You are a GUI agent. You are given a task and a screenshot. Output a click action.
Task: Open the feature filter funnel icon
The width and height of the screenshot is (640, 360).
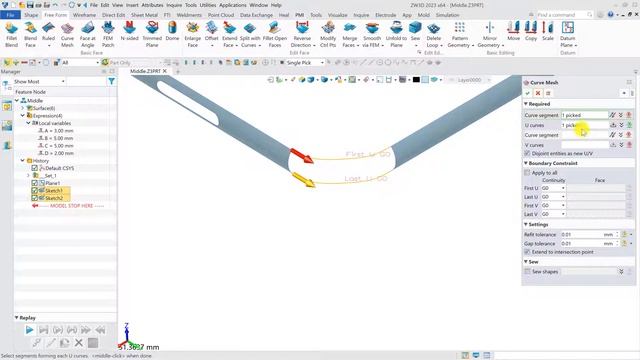(111, 82)
